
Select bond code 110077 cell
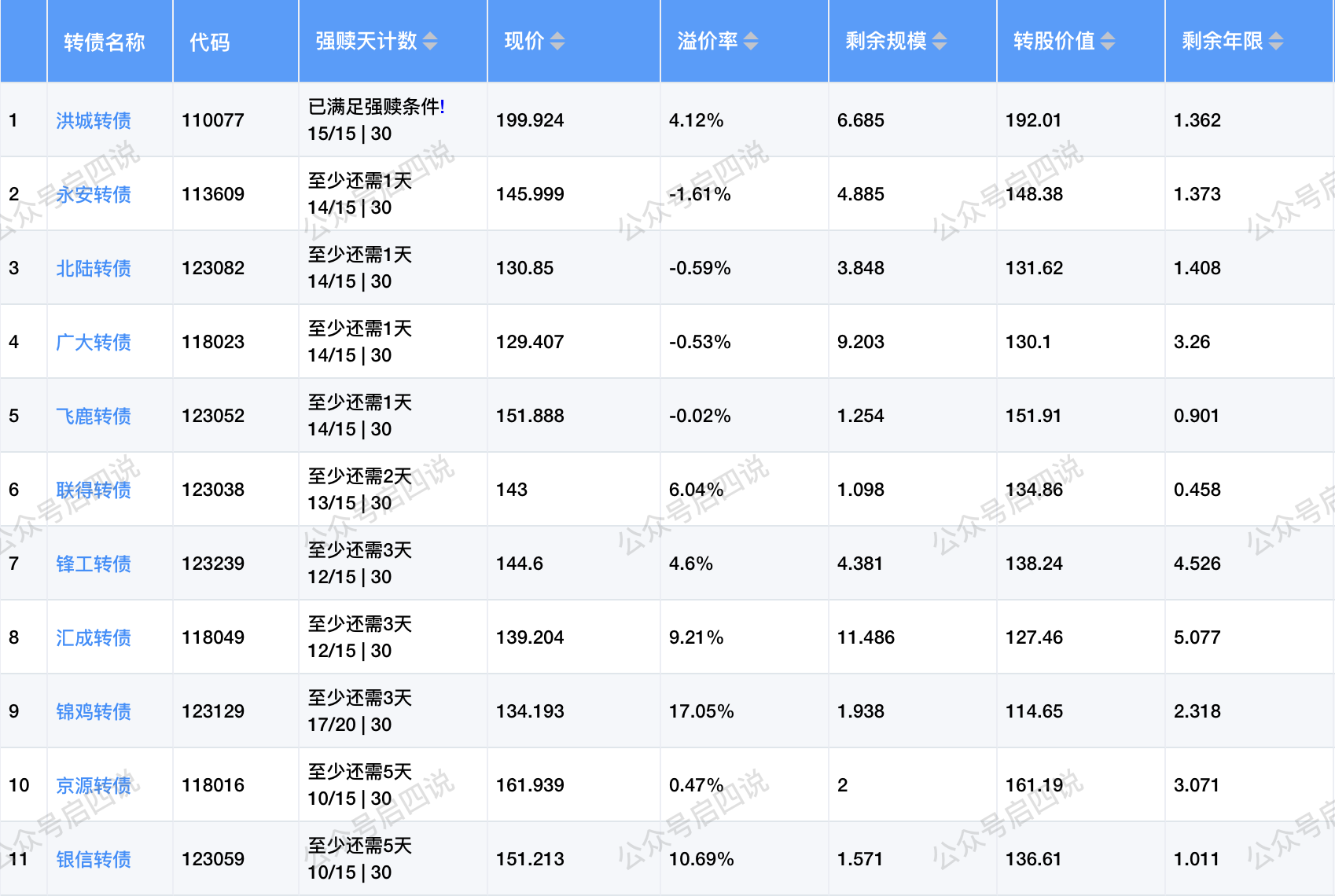point(213,120)
